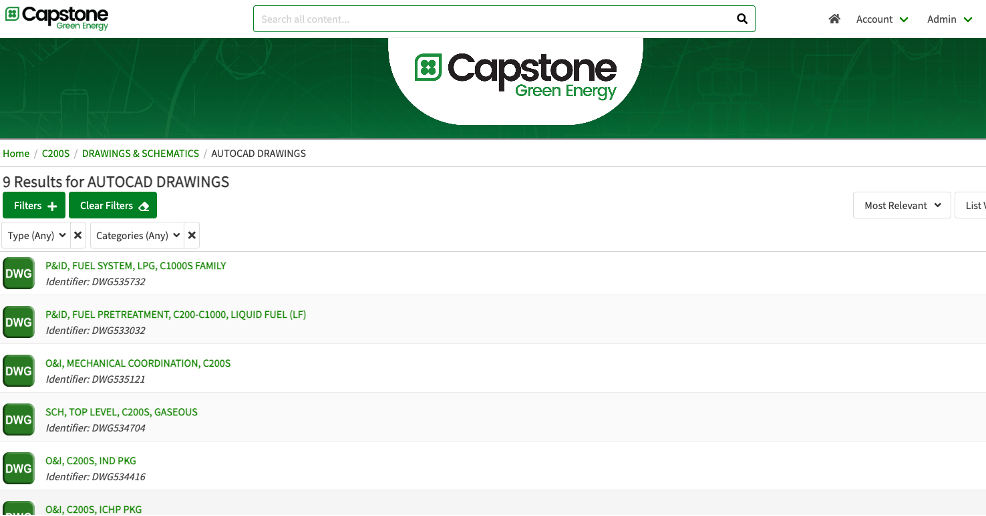Screen dimensions: 986x516
Task: Click the 9 Results for AUTOCAD DRAWINGS heading
Action: coord(116,182)
